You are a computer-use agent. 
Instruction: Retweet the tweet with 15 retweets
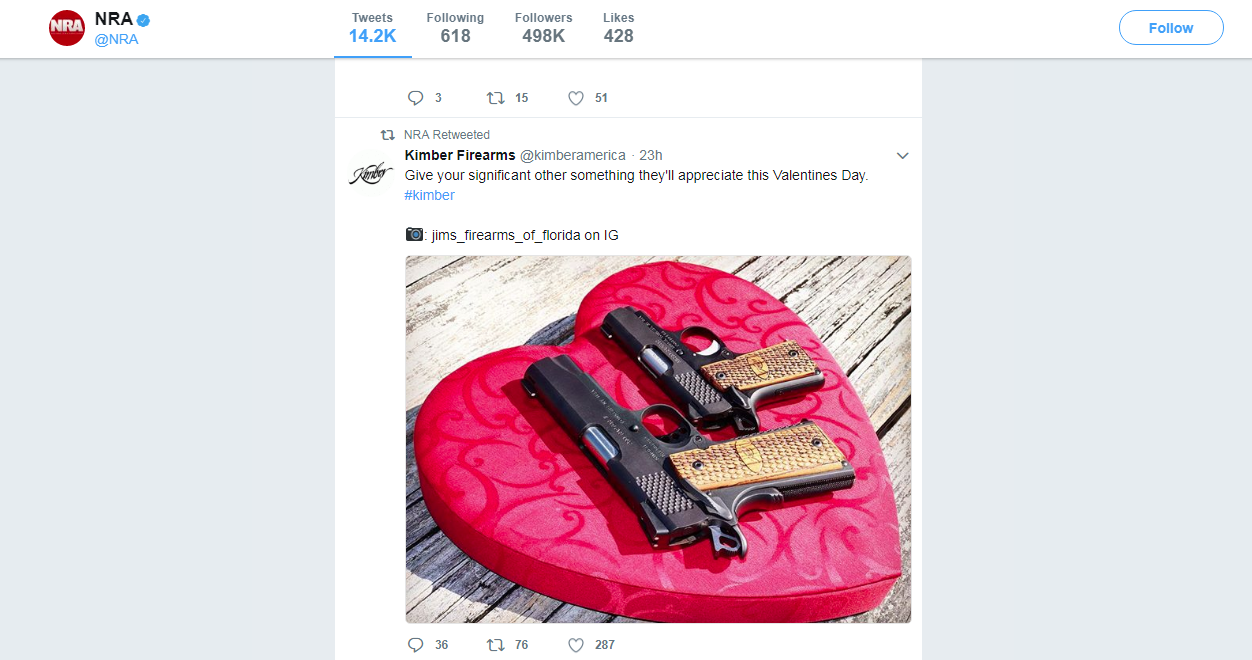495,98
